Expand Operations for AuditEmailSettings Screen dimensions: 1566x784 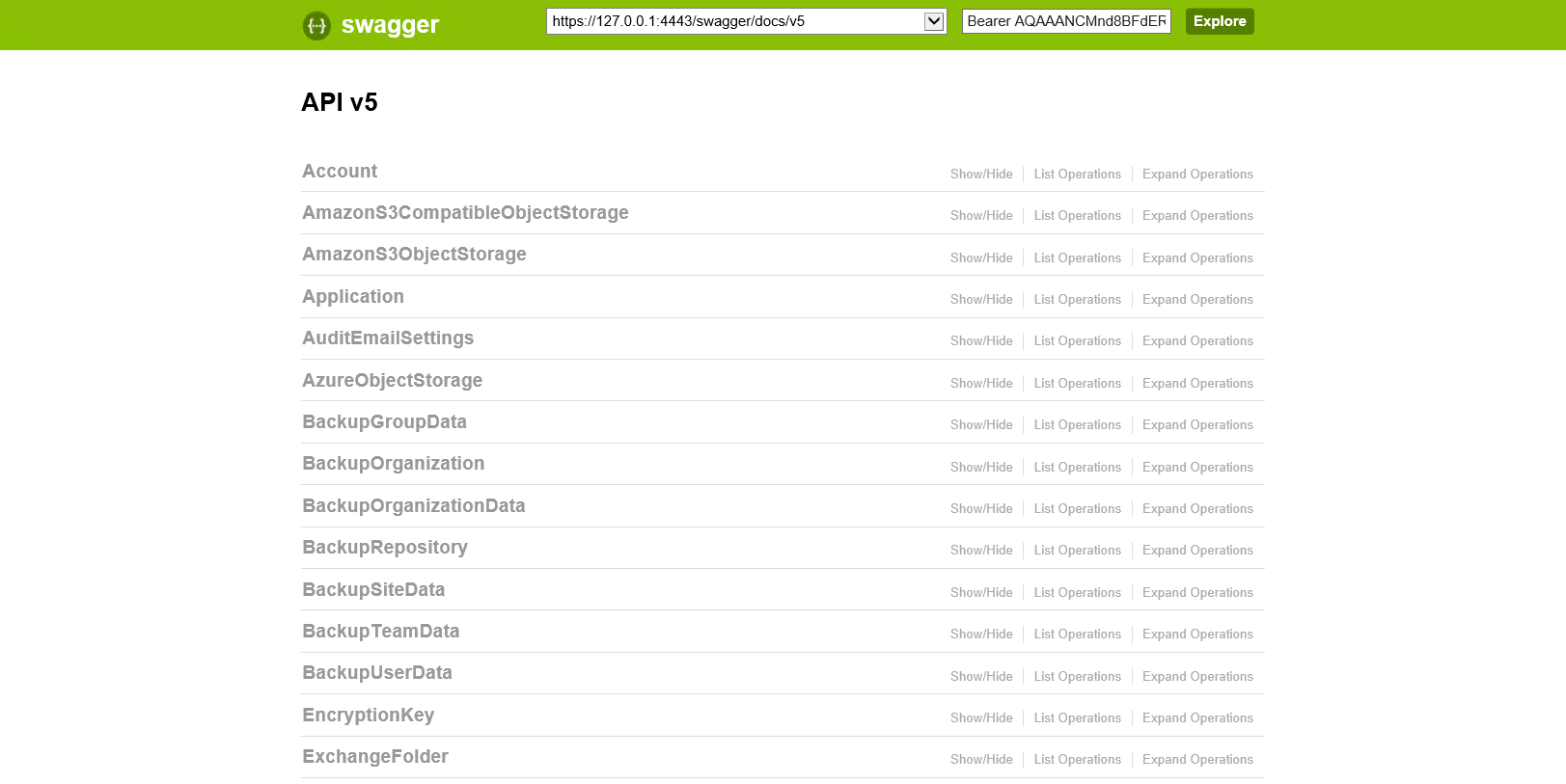(1197, 341)
